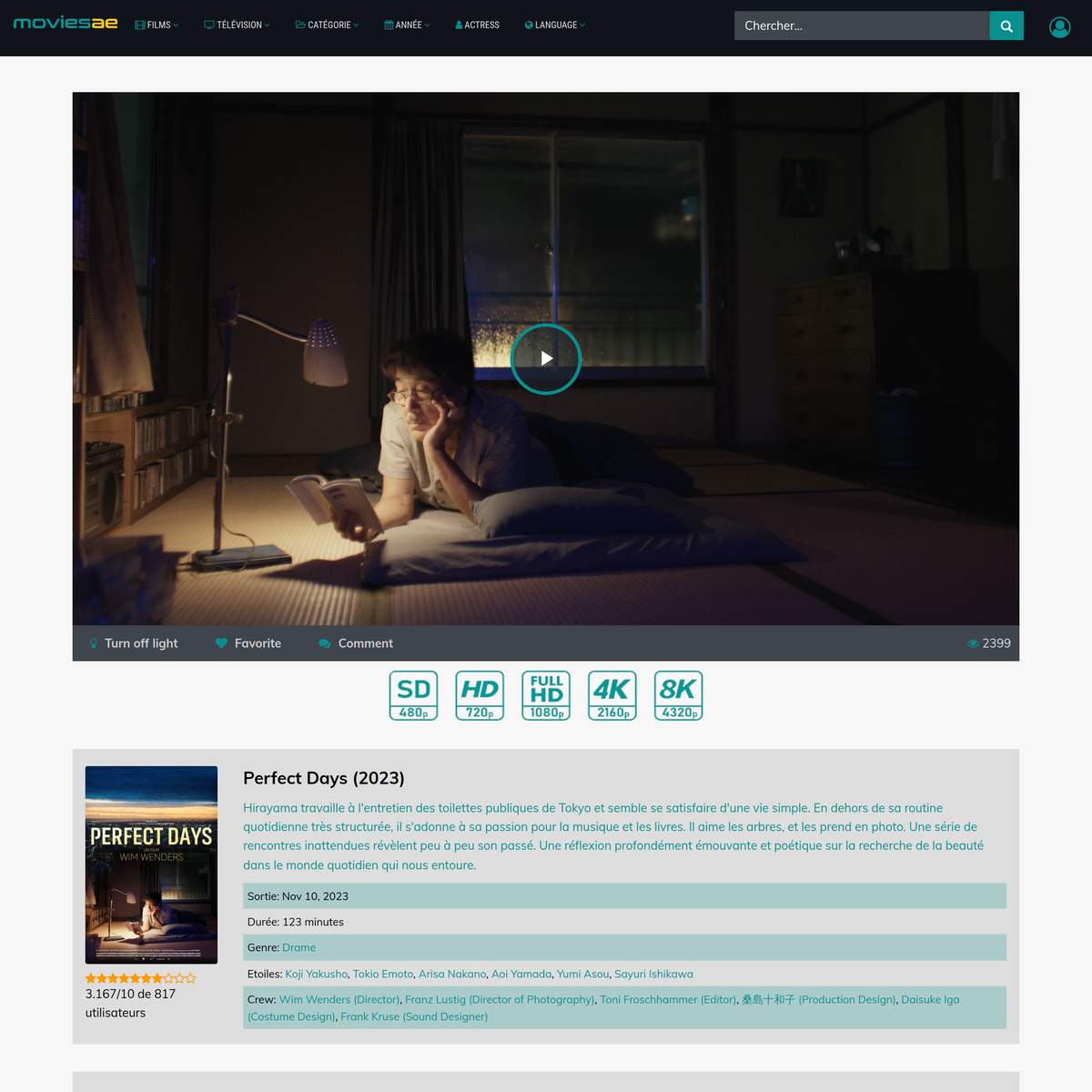The width and height of the screenshot is (1092, 1092).
Task: Add movie to Favorite
Action: coord(248,643)
